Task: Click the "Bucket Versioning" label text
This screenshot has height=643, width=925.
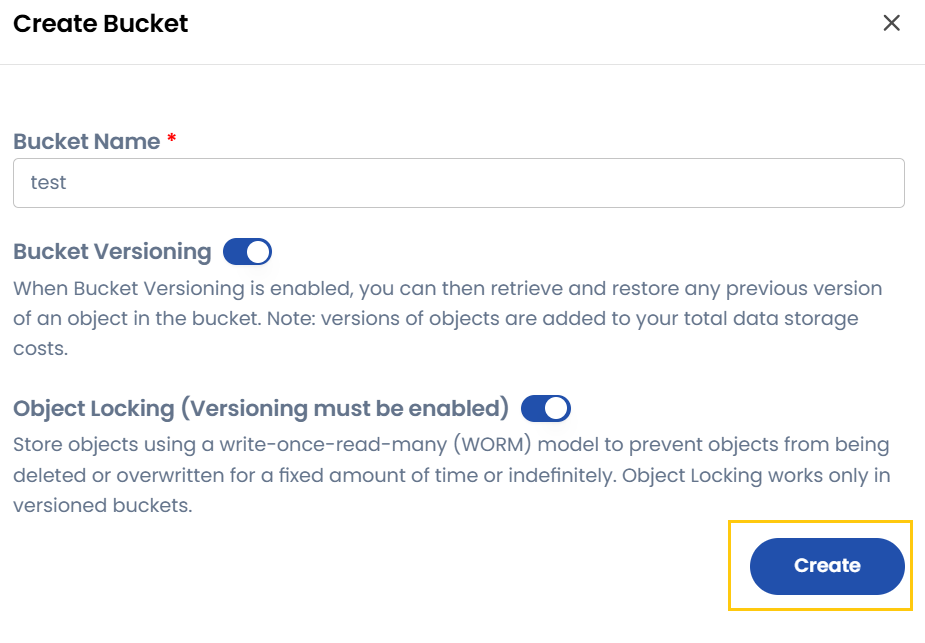Action: (112, 251)
